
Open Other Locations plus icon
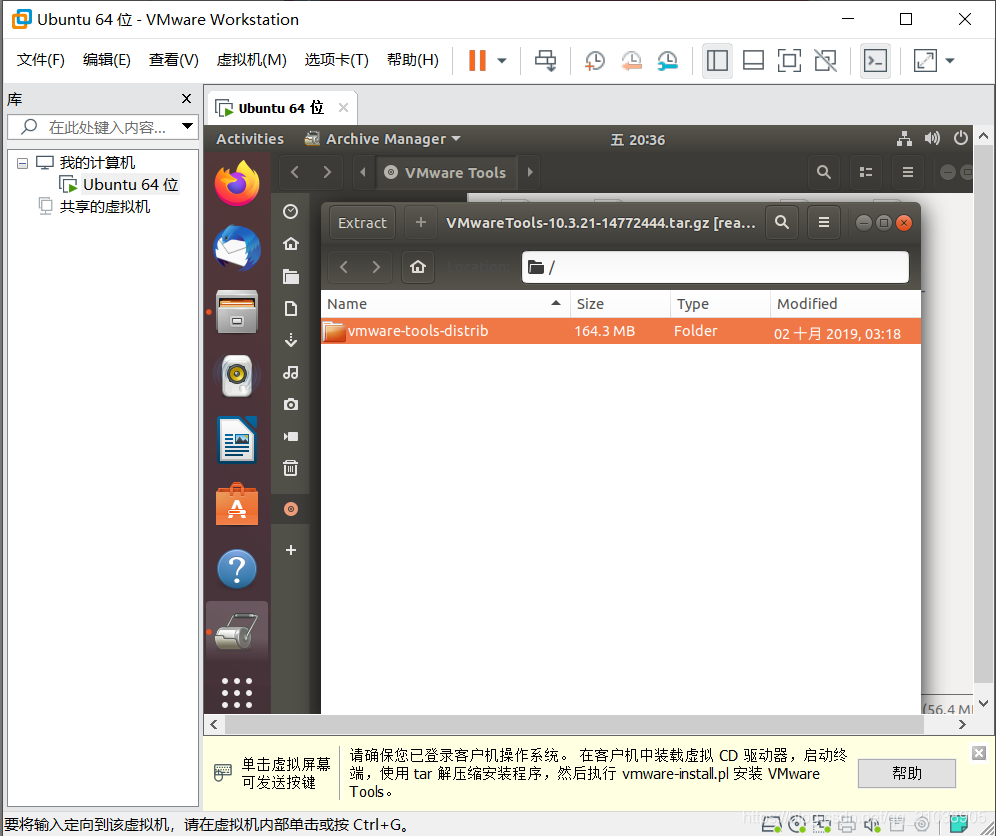point(290,550)
